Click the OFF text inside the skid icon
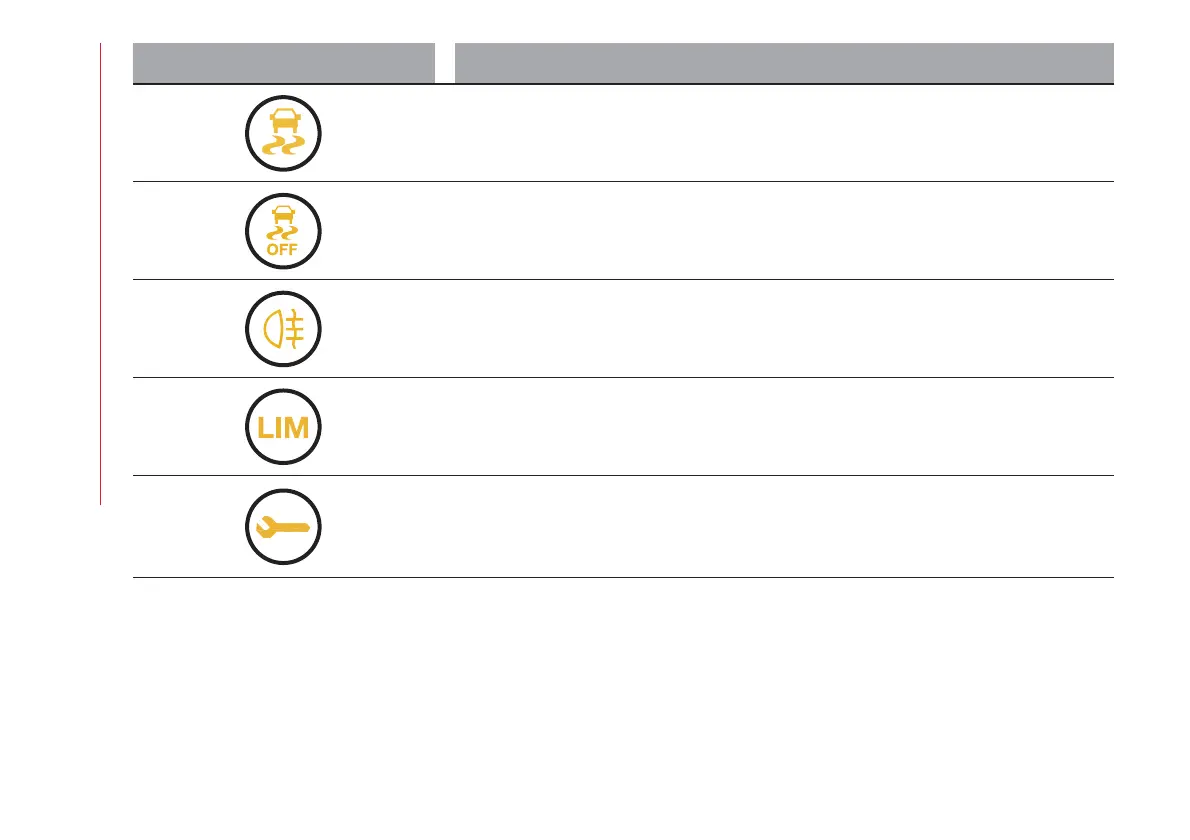 [x=284, y=250]
